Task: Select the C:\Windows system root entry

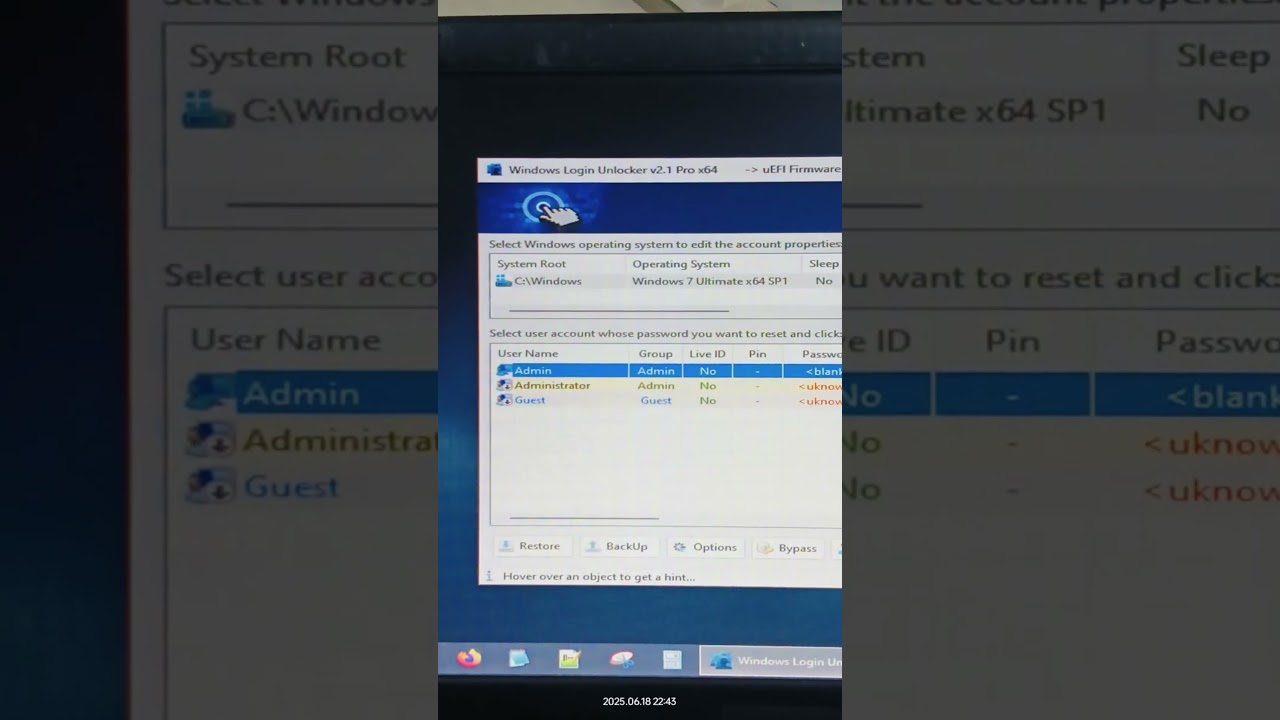Action: coord(547,281)
